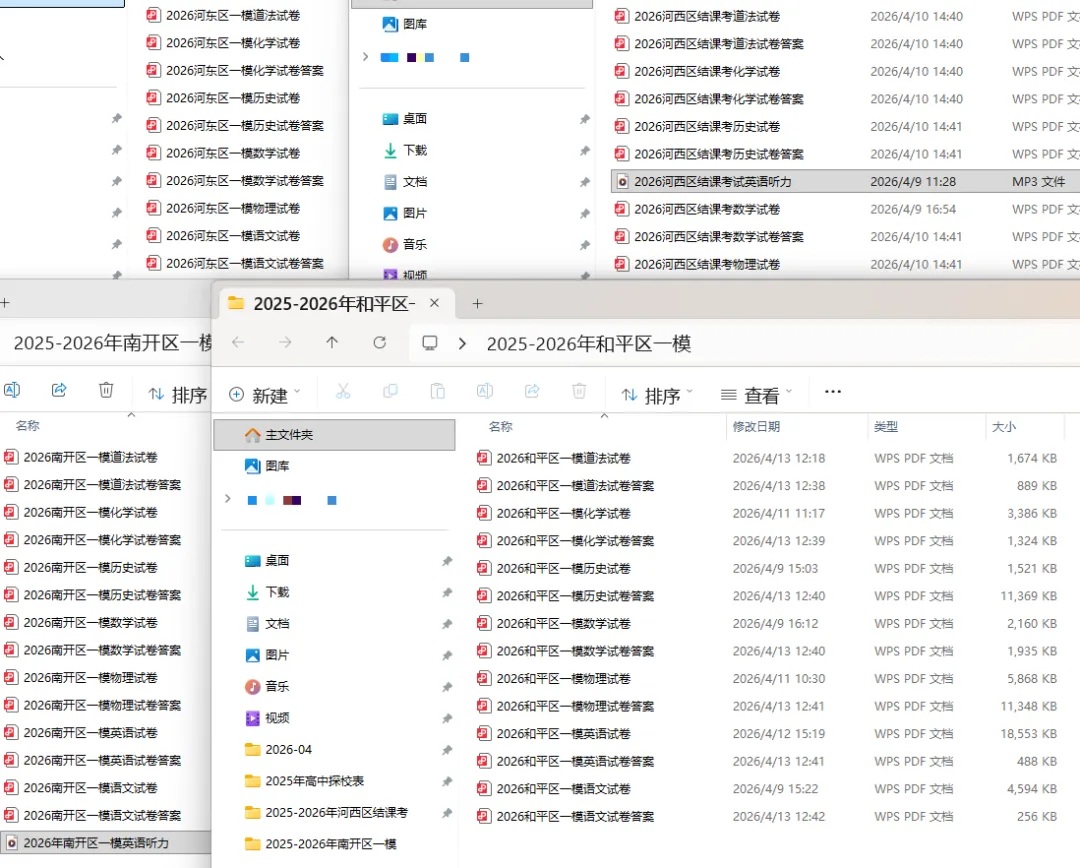Open the 查看 (View) dropdown

point(756,394)
